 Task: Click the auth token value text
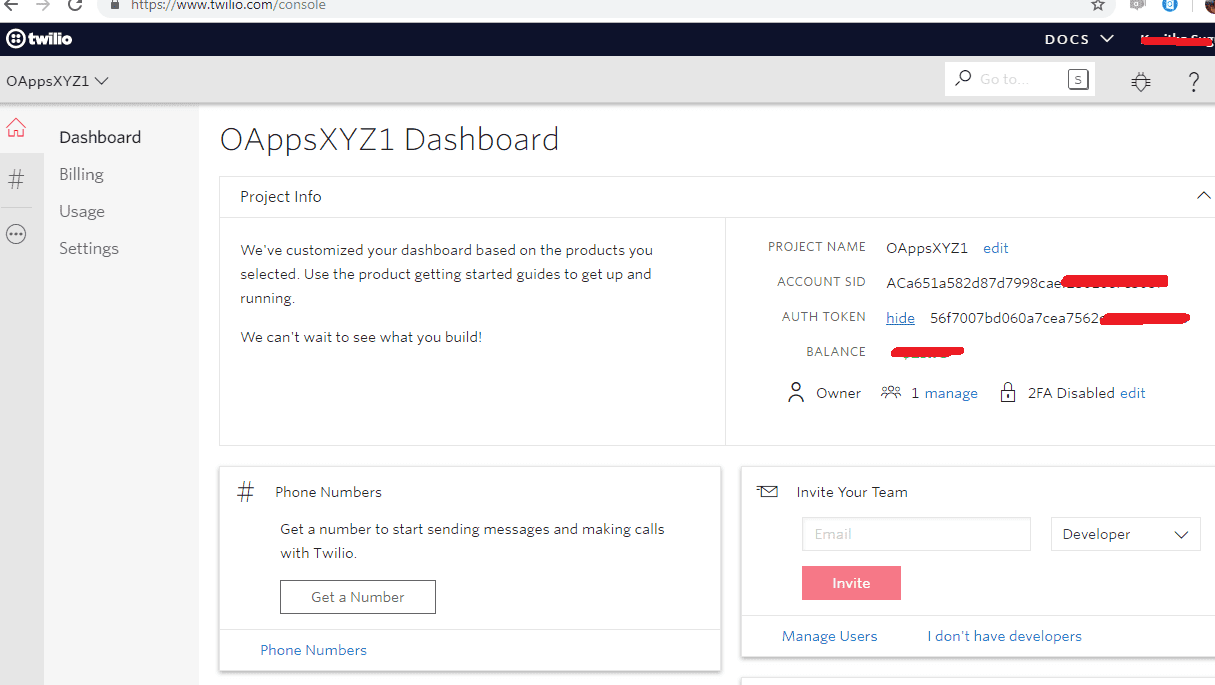point(1059,318)
